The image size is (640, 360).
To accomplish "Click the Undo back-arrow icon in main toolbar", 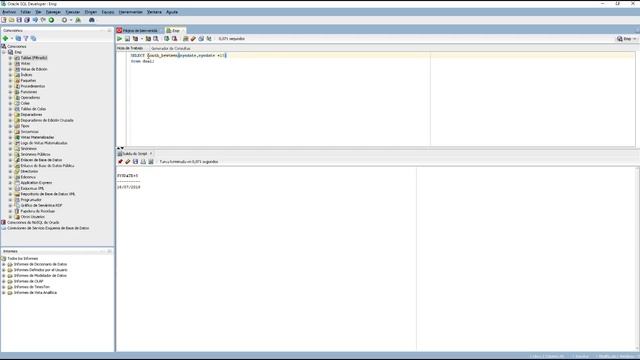I will coord(35,20).
